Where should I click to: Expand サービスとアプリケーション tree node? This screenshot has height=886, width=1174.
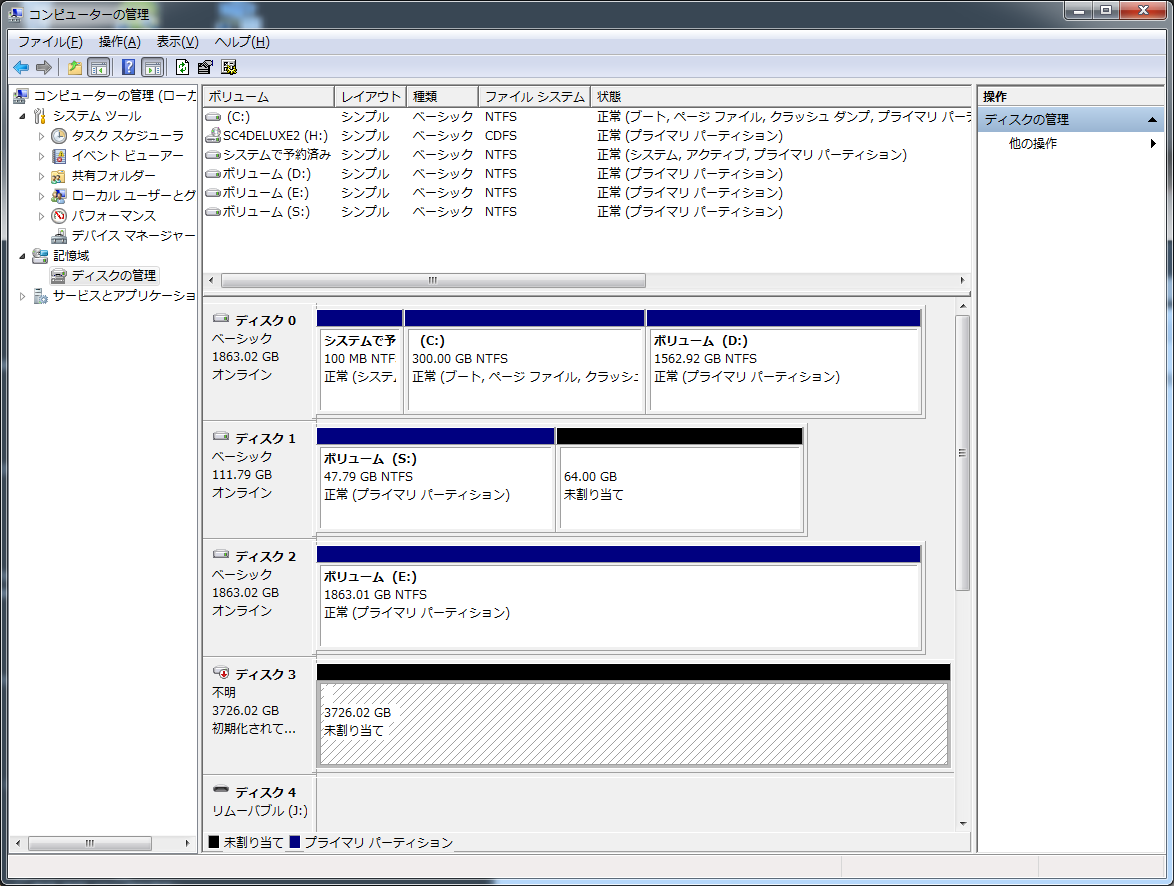(x=24, y=296)
